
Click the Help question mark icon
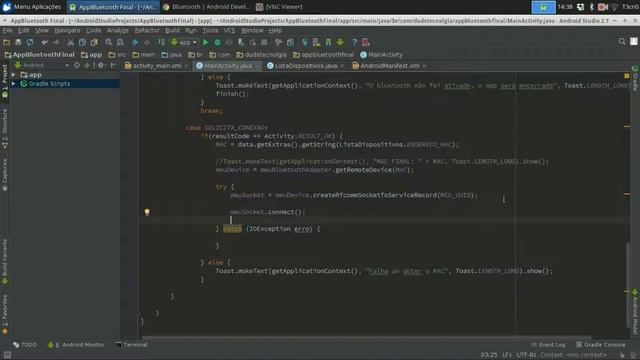(x=354, y=42)
